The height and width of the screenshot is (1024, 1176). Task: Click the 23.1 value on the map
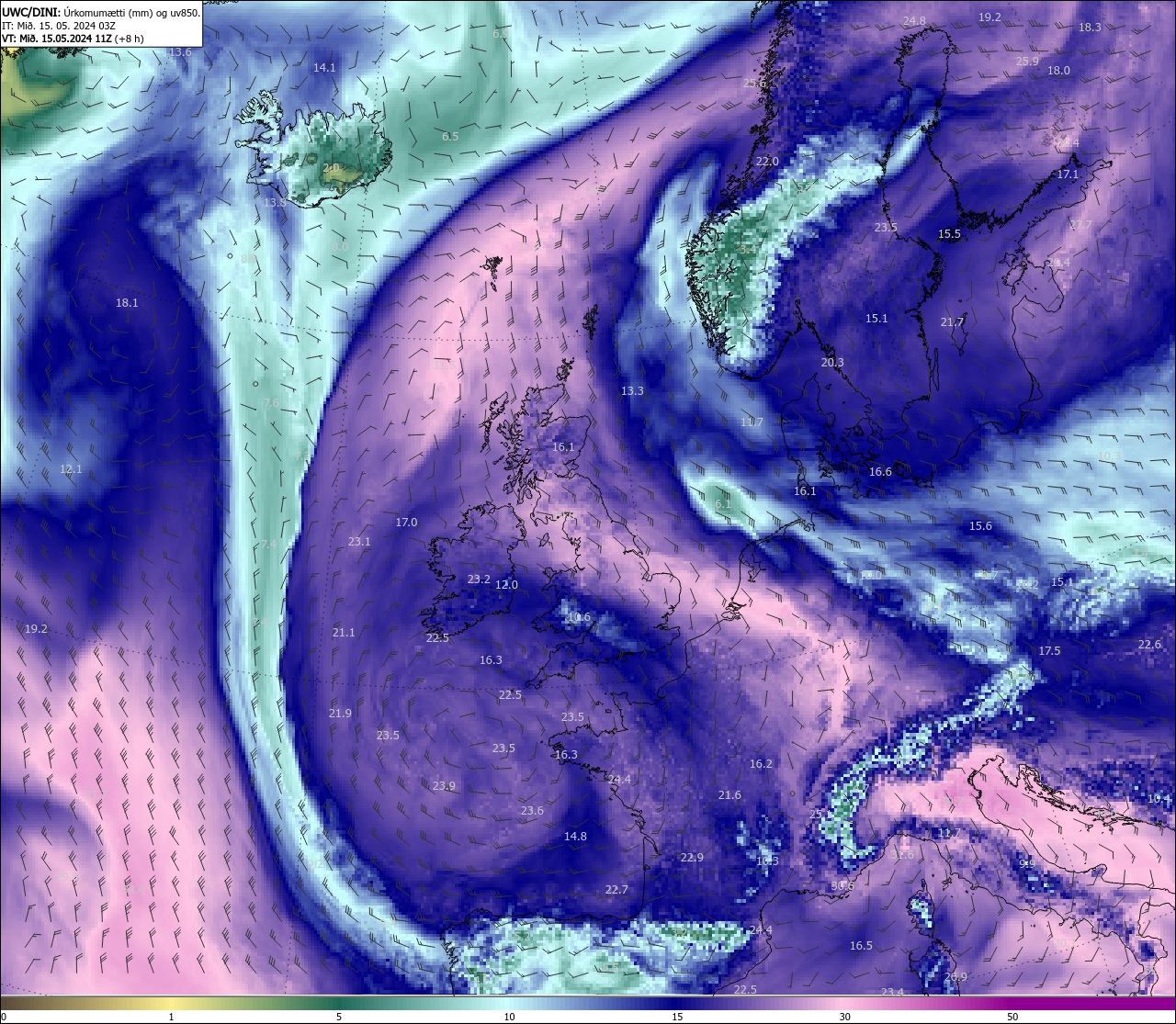pyautogui.click(x=359, y=542)
